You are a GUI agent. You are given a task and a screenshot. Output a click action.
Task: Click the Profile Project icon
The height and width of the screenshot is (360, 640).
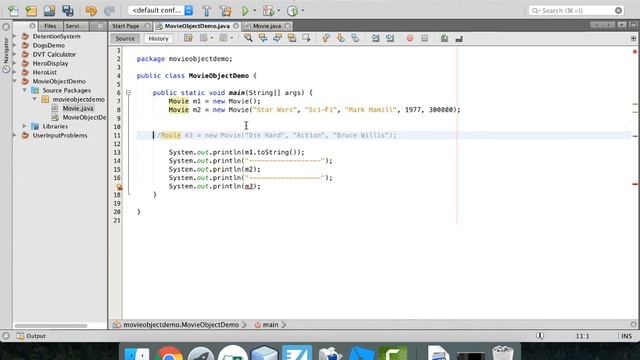tap(292, 11)
